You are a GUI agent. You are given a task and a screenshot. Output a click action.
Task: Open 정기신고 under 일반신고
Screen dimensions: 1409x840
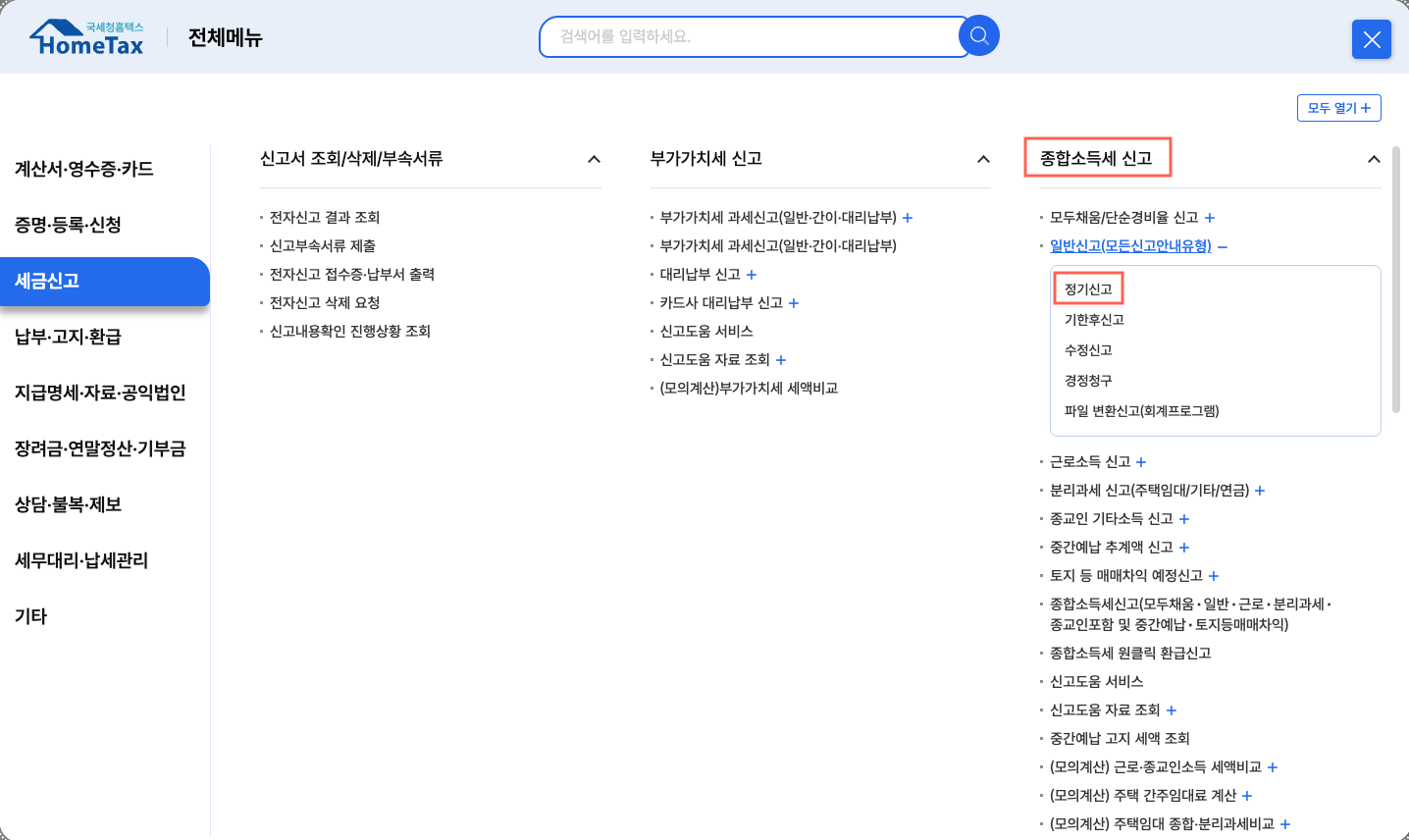click(1088, 289)
